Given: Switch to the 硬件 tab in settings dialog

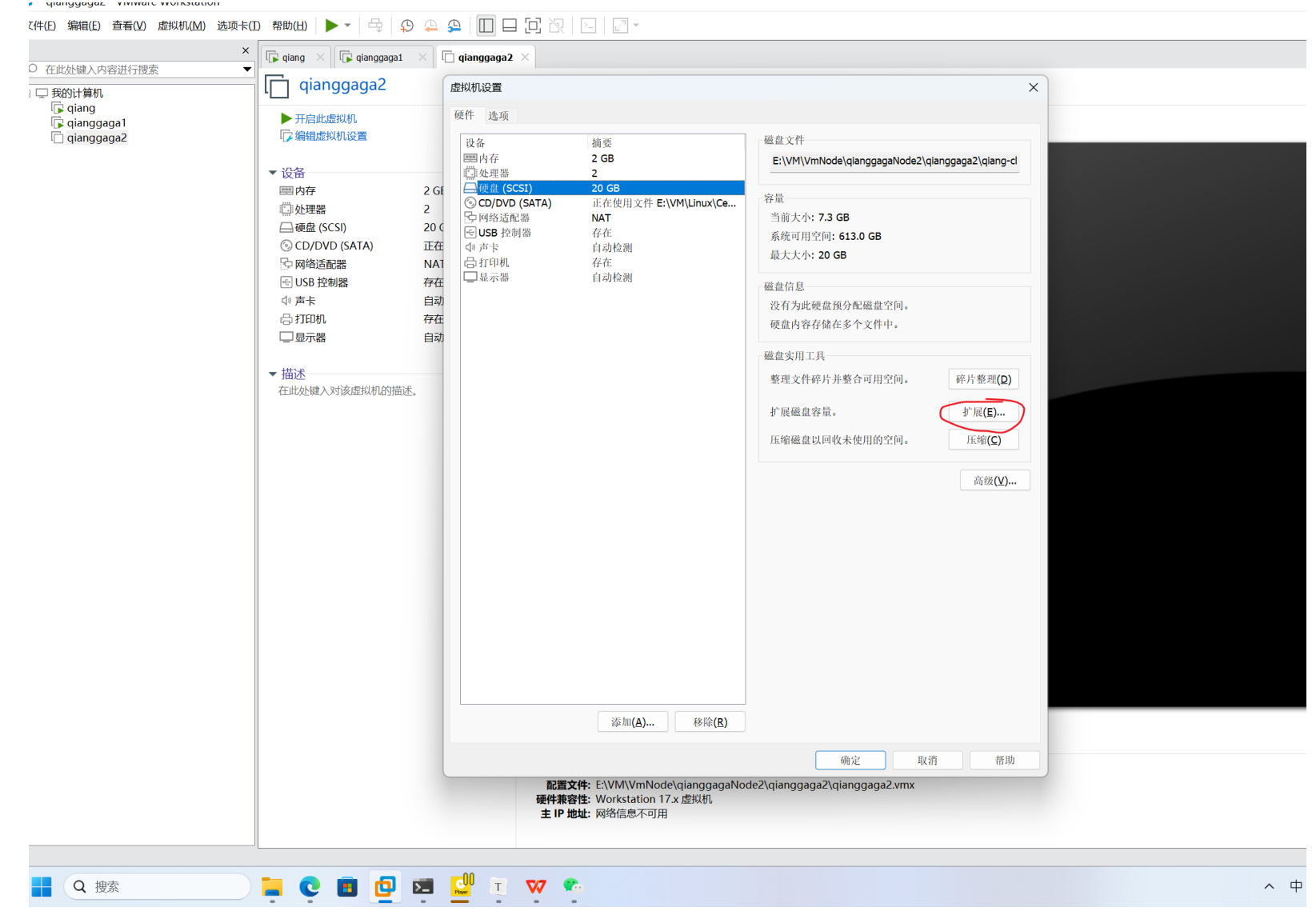Looking at the screenshot, I should (x=464, y=115).
